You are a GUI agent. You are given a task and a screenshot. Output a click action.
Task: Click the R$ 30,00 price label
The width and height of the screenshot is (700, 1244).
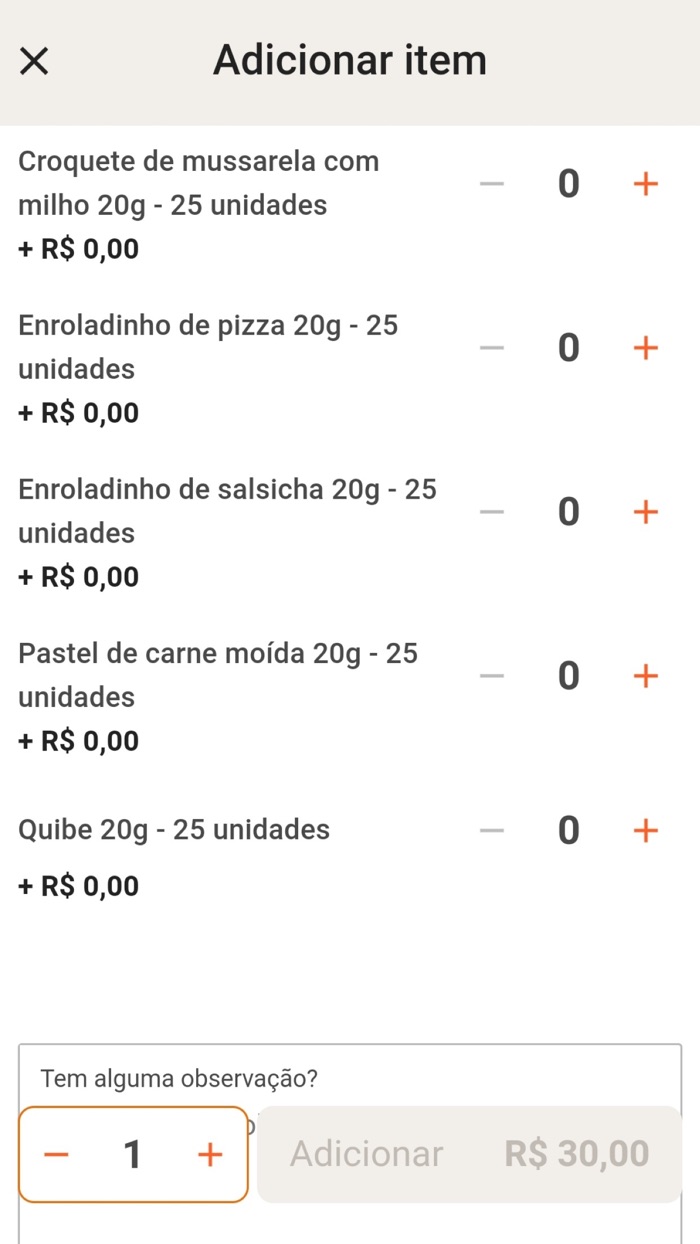[575, 1152]
